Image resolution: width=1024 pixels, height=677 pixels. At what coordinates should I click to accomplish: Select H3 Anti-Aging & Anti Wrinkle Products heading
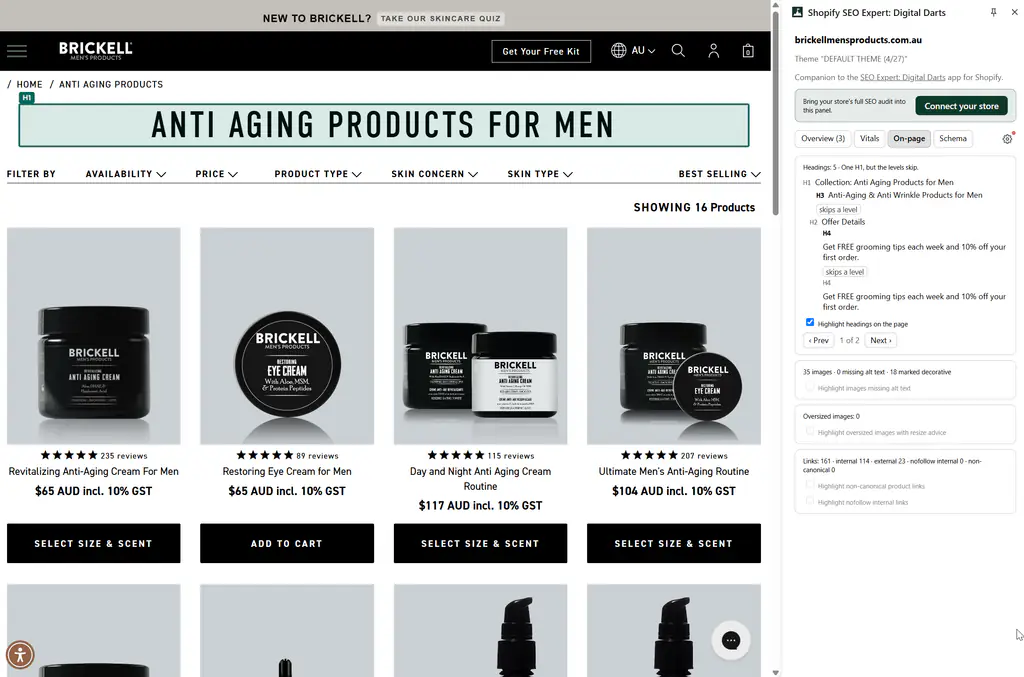899,195
